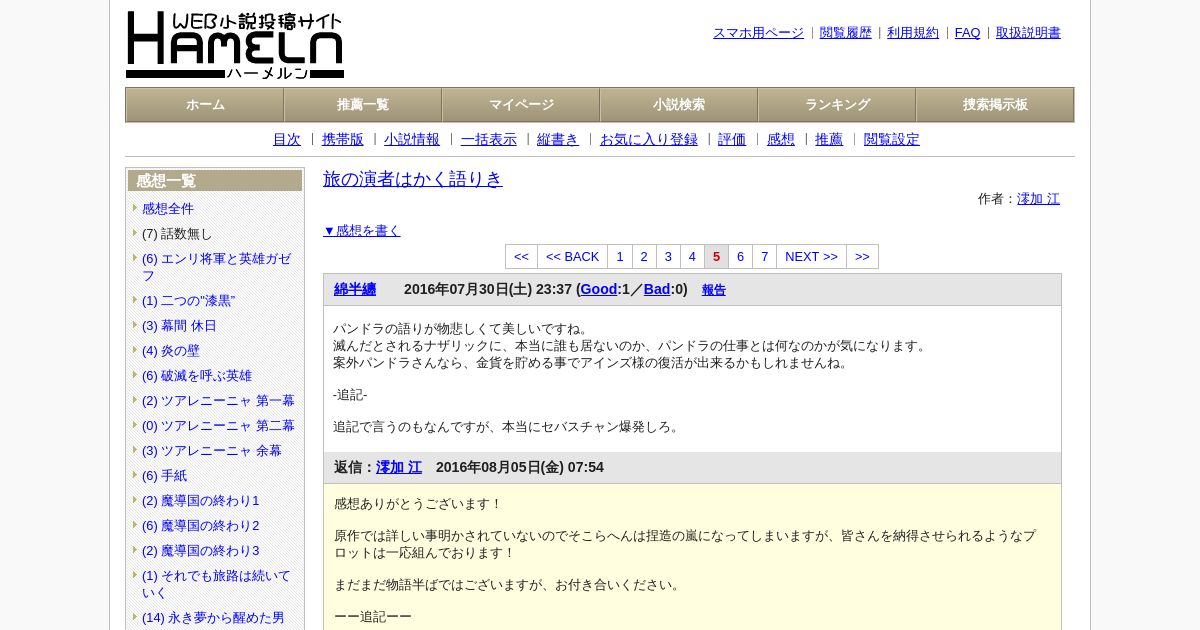
Task: Open the FAQ link
Action: click(968, 33)
